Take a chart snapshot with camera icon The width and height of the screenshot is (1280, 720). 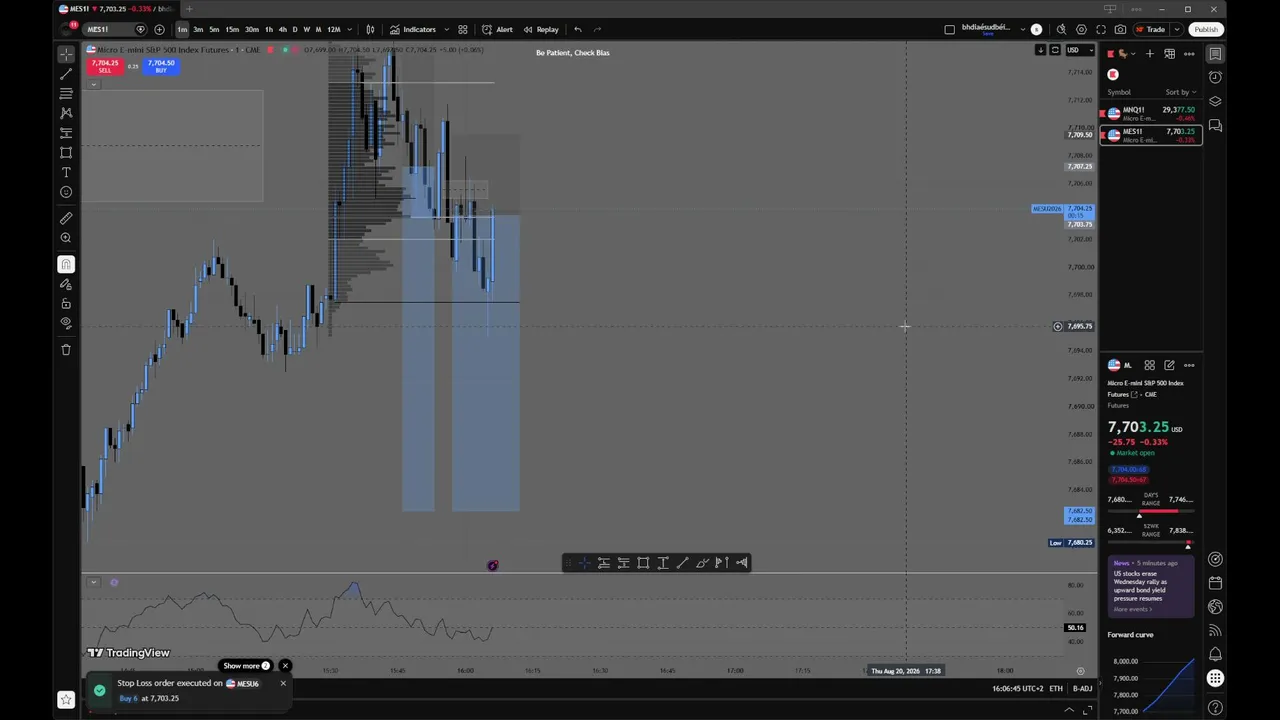coord(1120,29)
